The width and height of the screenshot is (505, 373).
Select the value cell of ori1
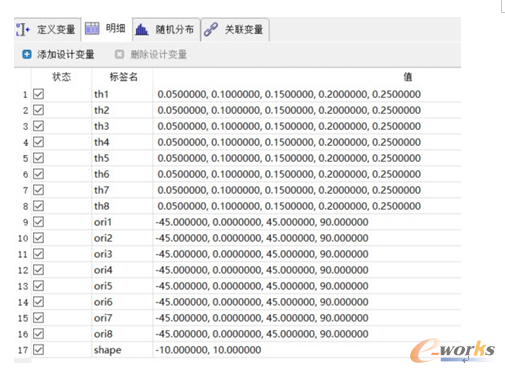pyautogui.click(x=307, y=222)
